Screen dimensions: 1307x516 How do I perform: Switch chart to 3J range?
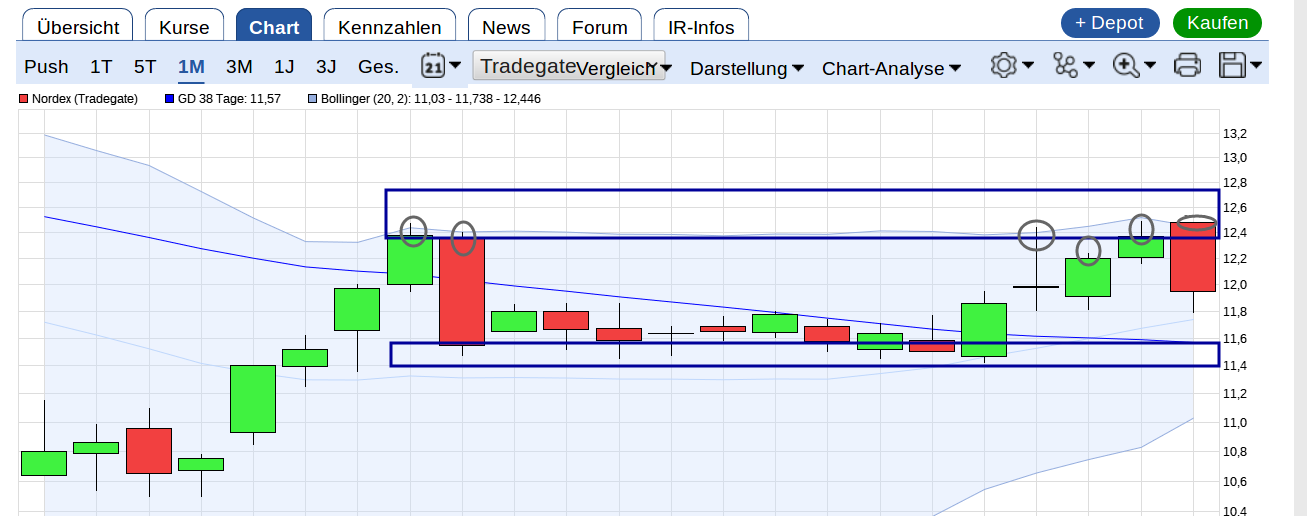[326, 67]
